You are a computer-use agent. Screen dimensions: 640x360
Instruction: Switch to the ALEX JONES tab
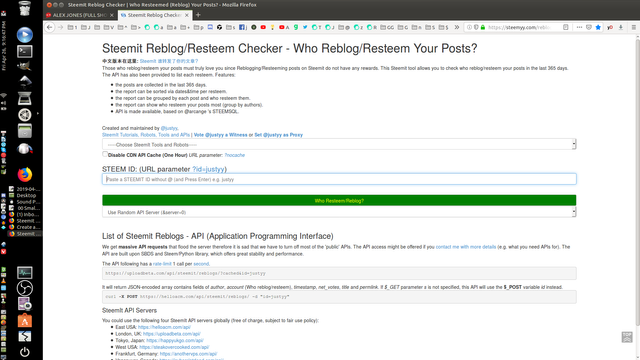pos(80,15)
